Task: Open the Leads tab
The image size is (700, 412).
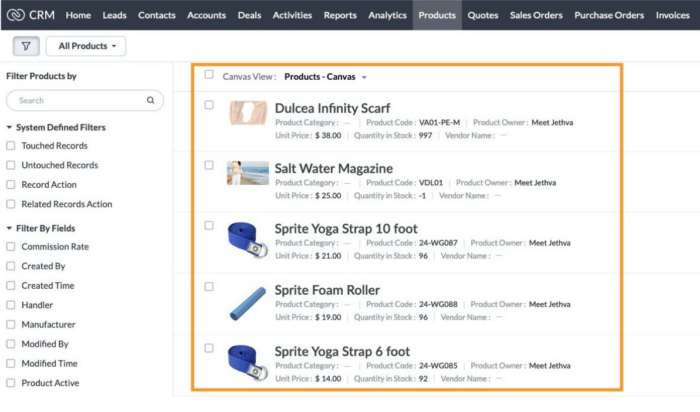Action: click(114, 15)
